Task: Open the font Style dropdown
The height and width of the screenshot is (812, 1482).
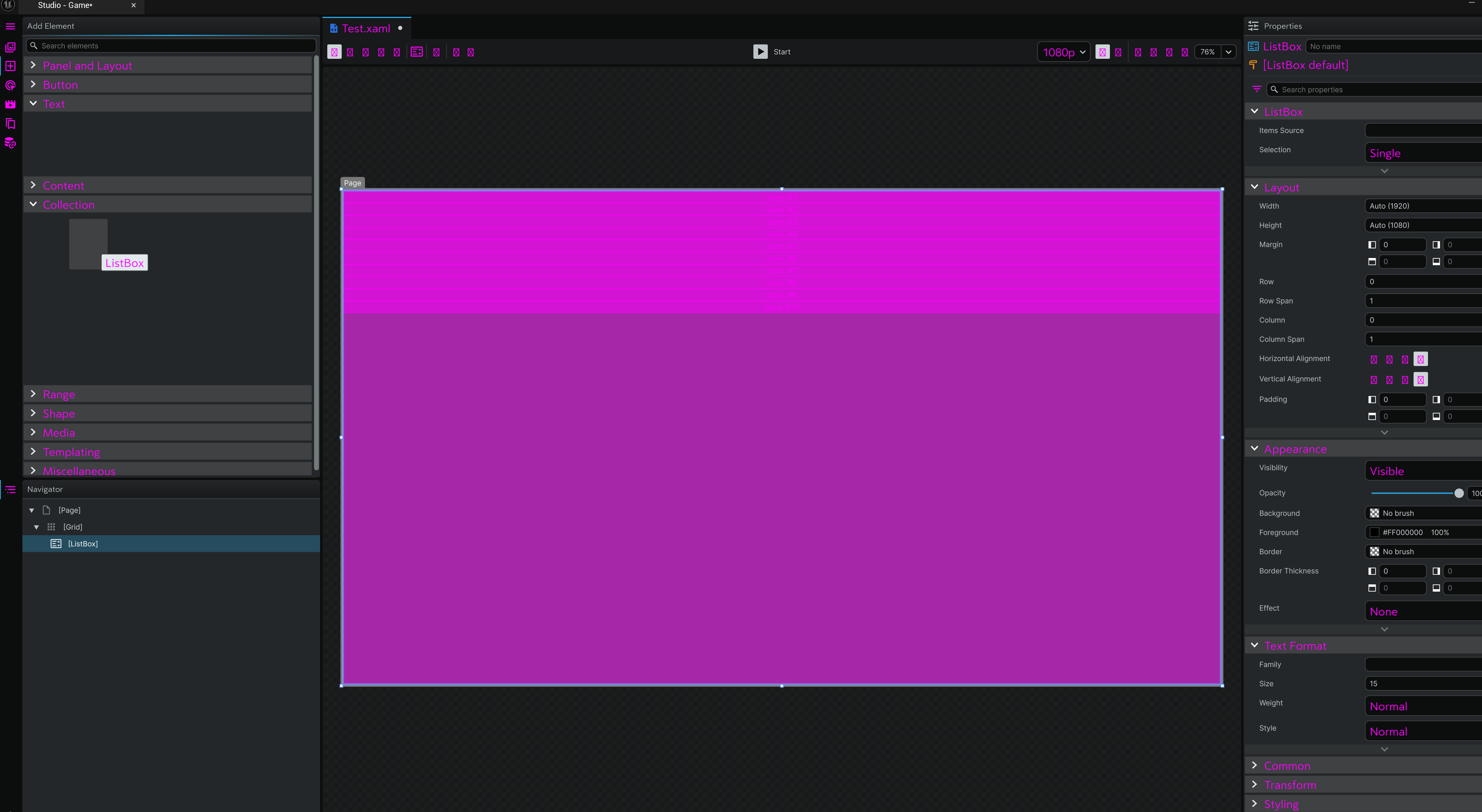Action: click(1423, 732)
